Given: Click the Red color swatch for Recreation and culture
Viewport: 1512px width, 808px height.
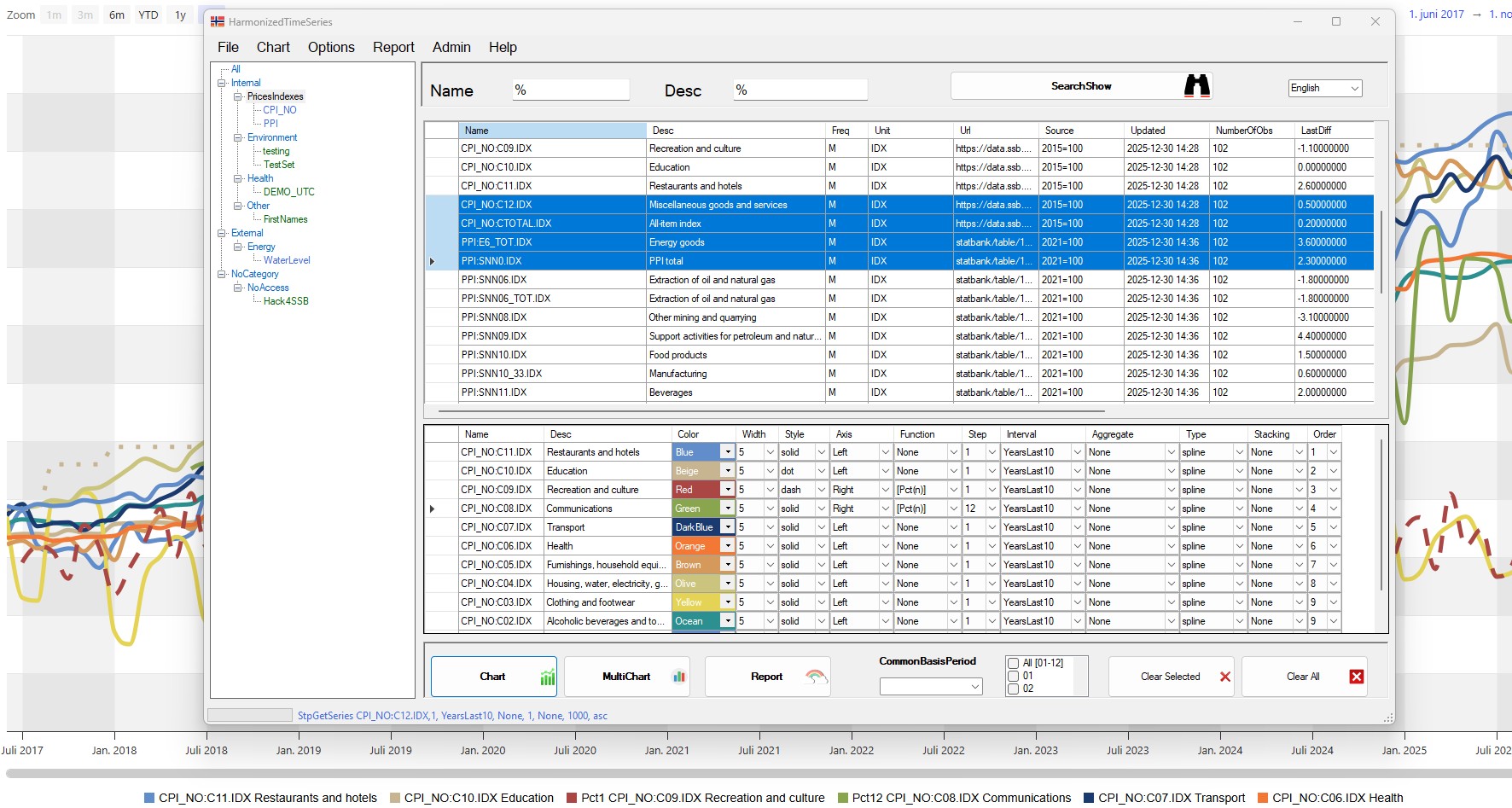Looking at the screenshot, I should (695, 490).
